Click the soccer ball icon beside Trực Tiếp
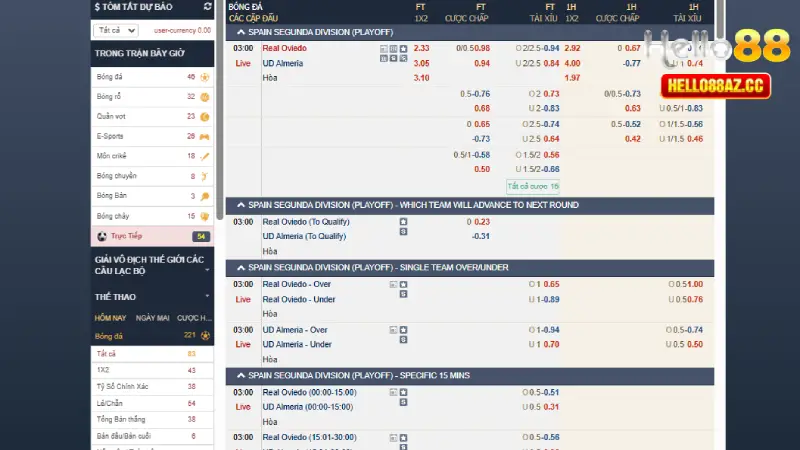The image size is (800, 450). 102,237
